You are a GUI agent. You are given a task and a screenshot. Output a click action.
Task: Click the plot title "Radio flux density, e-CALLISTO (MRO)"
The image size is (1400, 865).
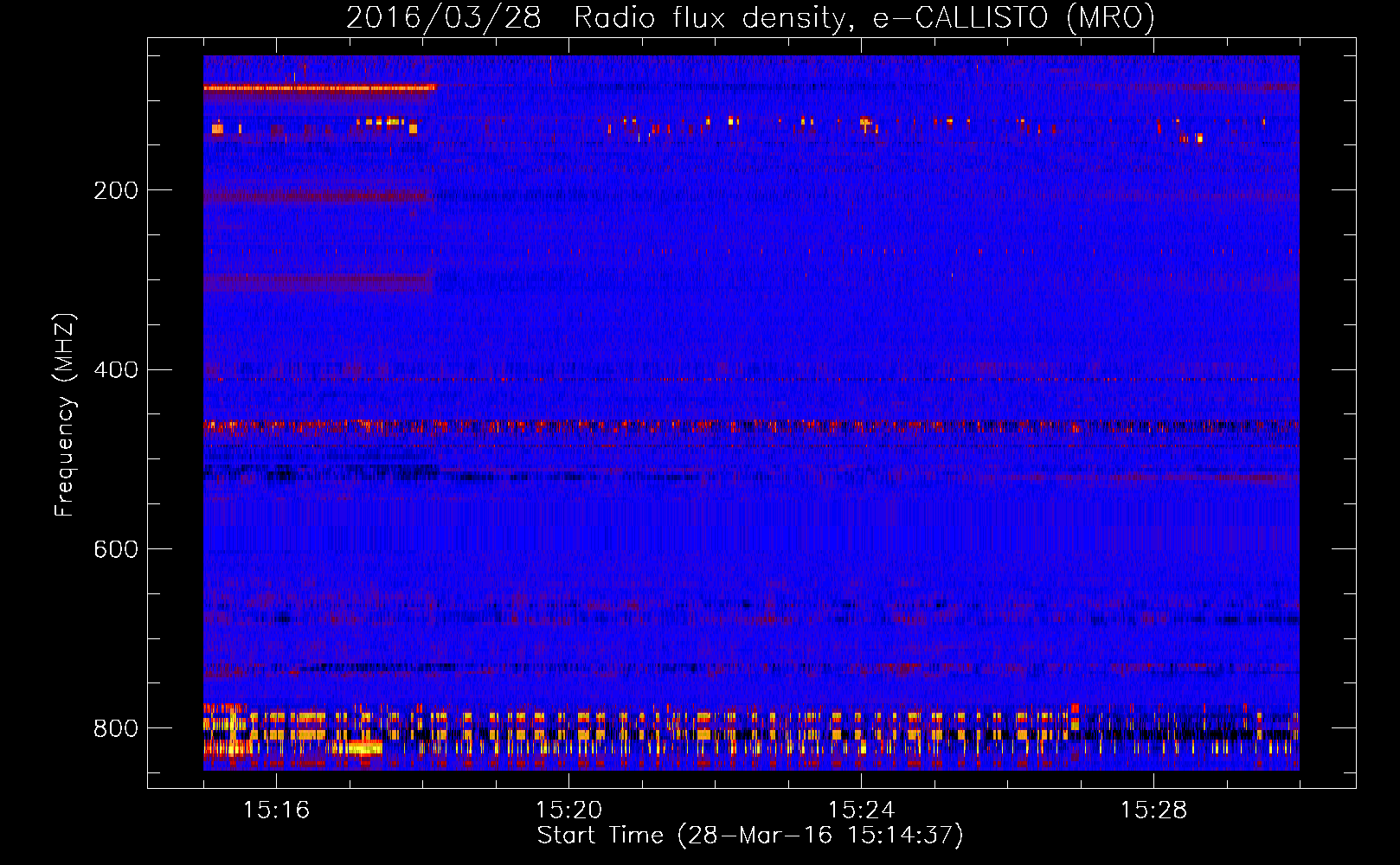(x=864, y=18)
